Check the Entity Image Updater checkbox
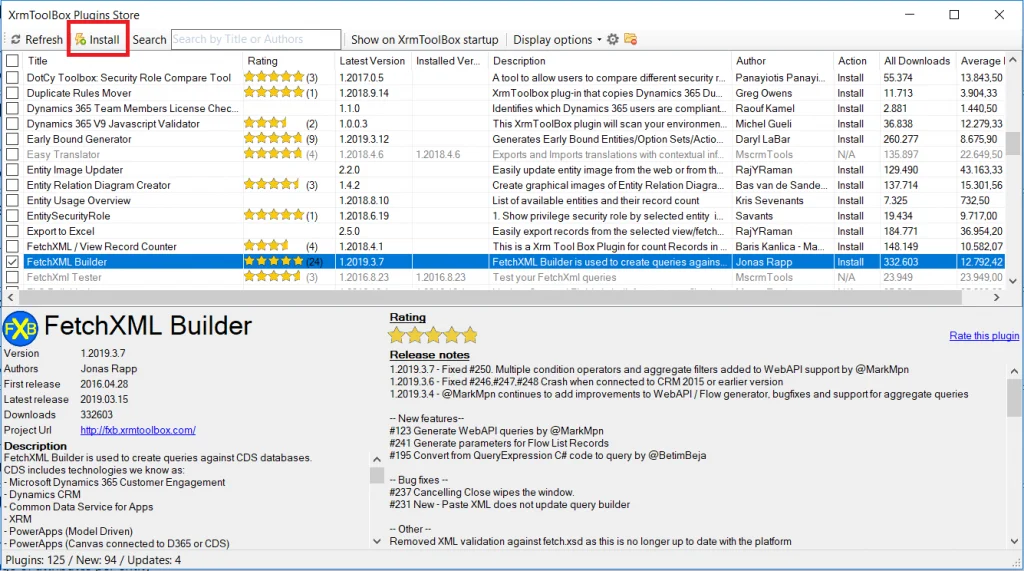The width and height of the screenshot is (1024, 571). [12, 169]
